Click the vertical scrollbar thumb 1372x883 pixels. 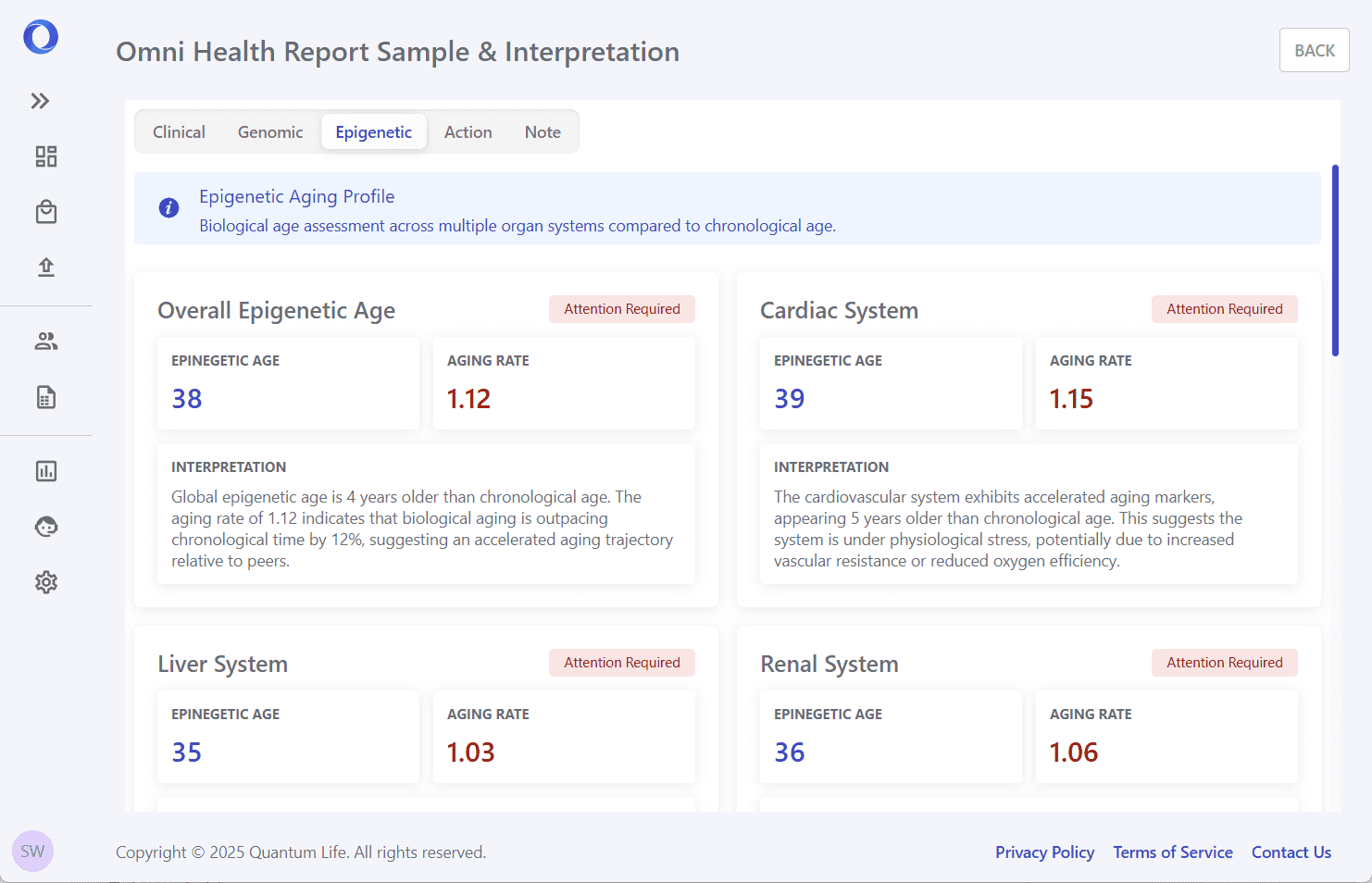coord(1335,260)
